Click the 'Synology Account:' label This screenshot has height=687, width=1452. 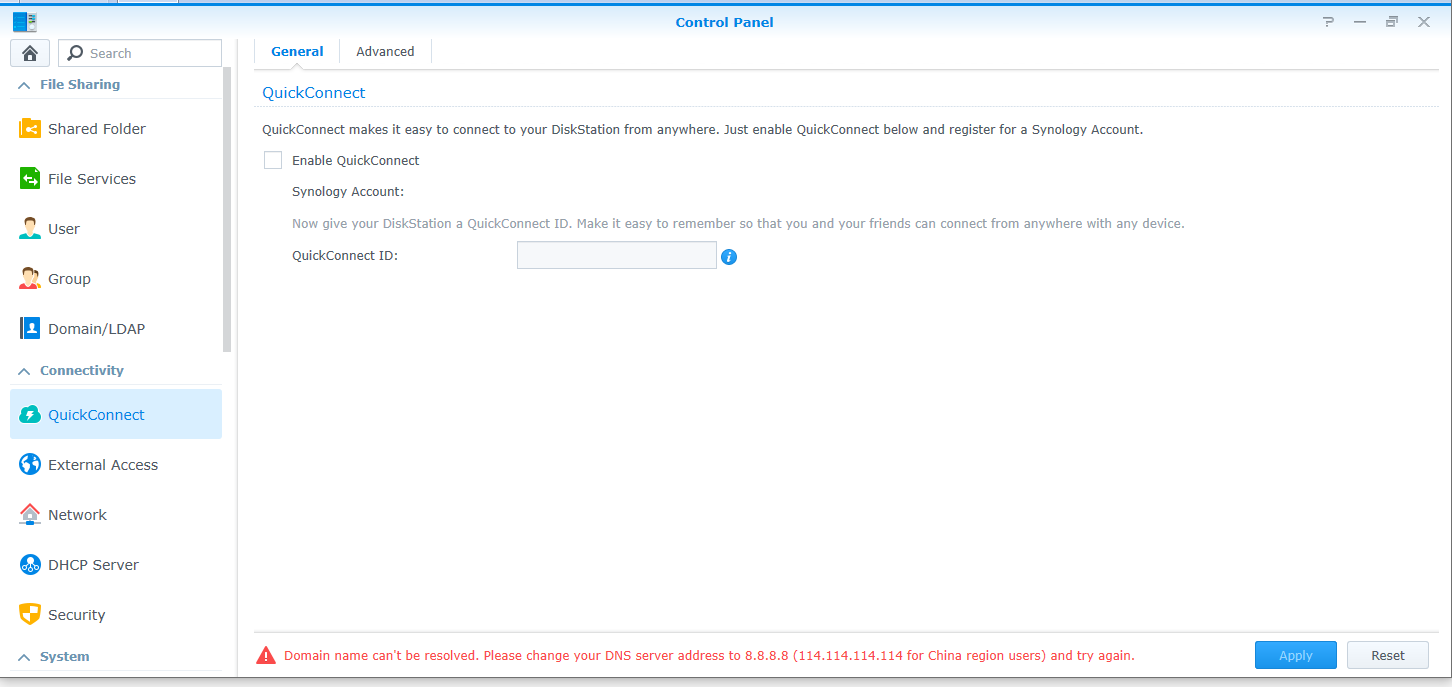(x=348, y=191)
